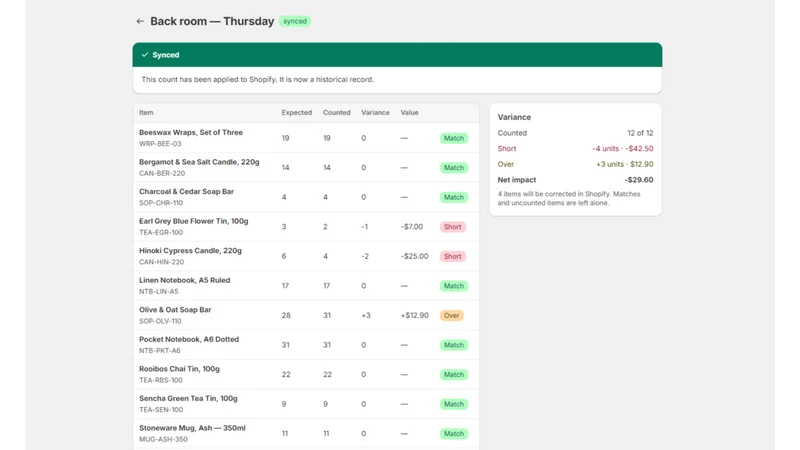
Task: Click Match badge on Linen Notebook row
Action: pos(454,286)
